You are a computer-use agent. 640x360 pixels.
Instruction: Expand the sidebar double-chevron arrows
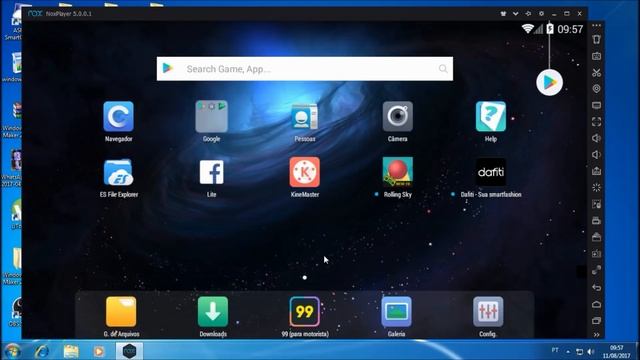pyautogui.click(x=596, y=335)
